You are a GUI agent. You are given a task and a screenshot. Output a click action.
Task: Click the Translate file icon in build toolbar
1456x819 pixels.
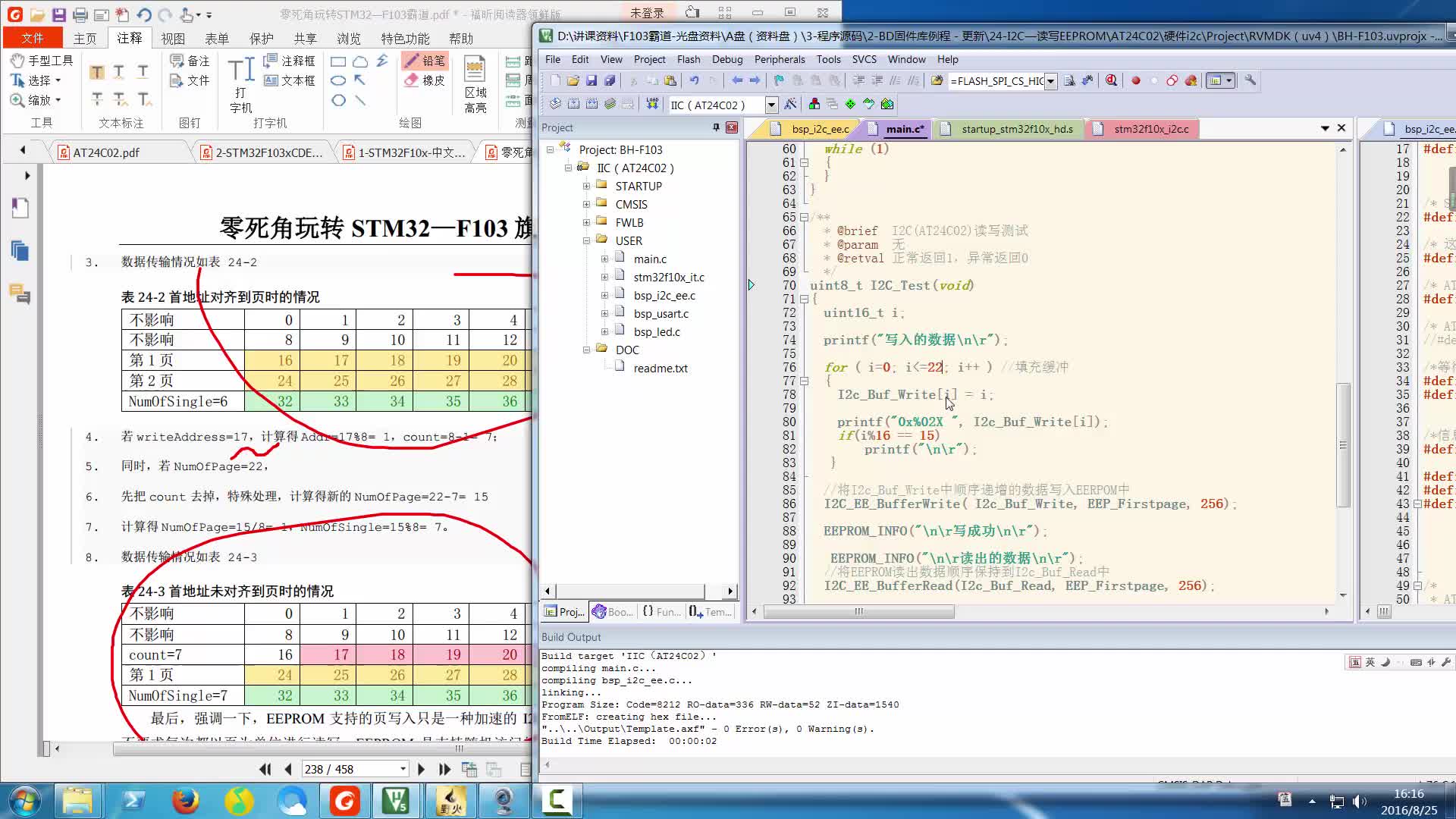tap(556, 104)
